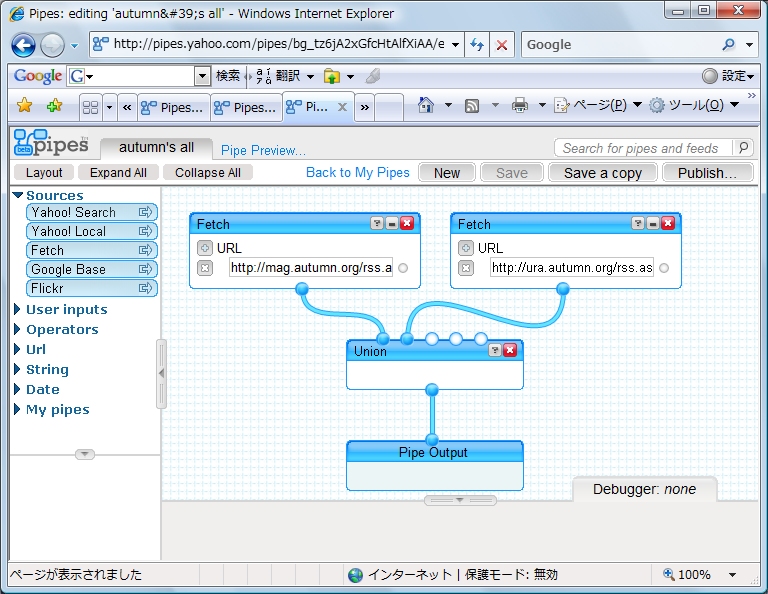The height and width of the screenshot is (594, 768).
Task: Click the search magnifier in Google box
Action: click(x=729, y=45)
